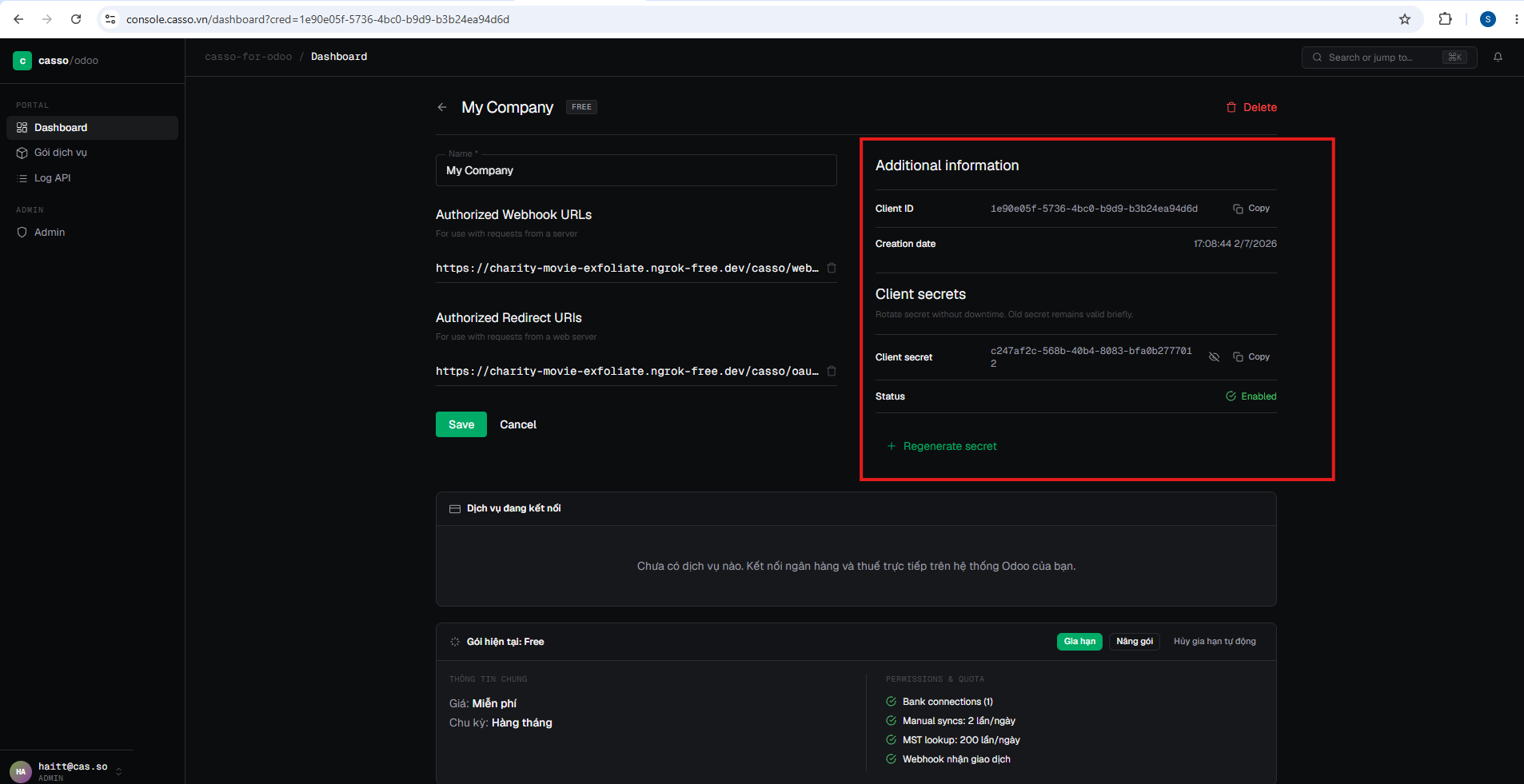Click the webhook URL text

[x=627, y=268]
